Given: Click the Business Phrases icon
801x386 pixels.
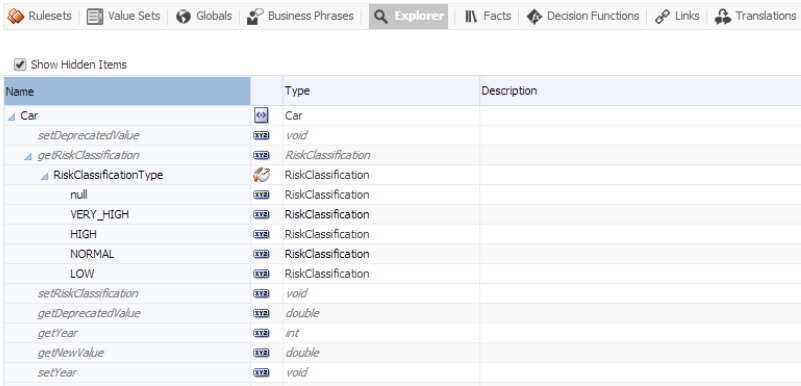Looking at the screenshot, I should tap(255, 16).
